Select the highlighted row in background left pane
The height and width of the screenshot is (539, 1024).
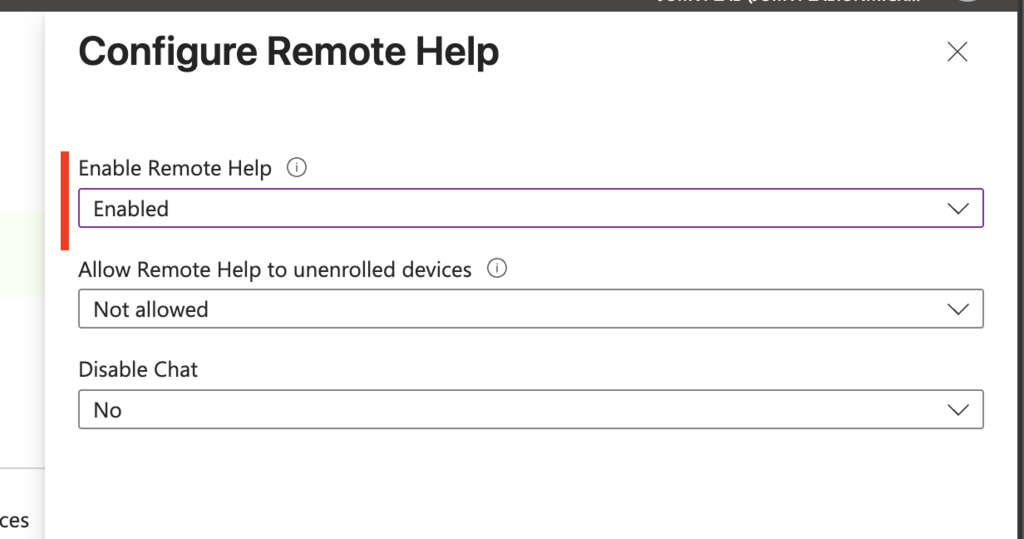pyautogui.click(x=22, y=254)
